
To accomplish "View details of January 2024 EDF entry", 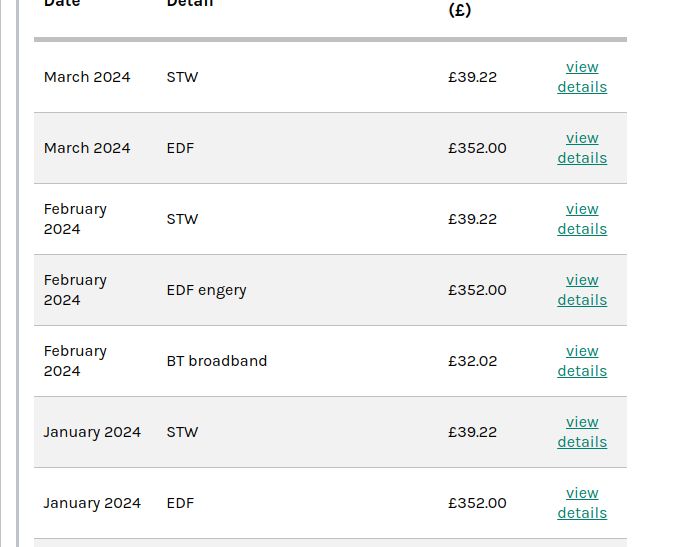I will click(x=582, y=503).
